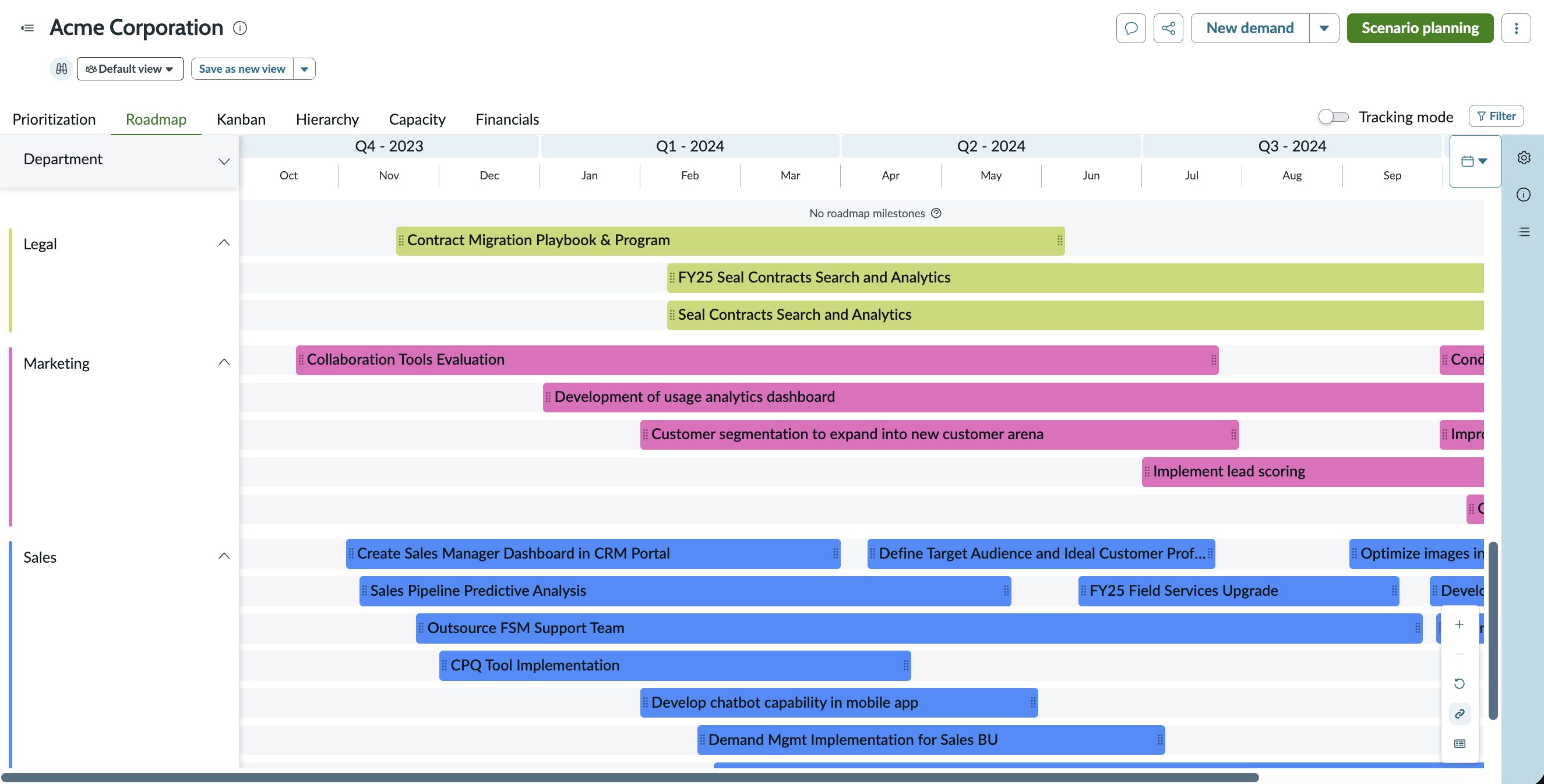1544x784 pixels.
Task: Click the binoculars view icon
Action: pos(61,69)
